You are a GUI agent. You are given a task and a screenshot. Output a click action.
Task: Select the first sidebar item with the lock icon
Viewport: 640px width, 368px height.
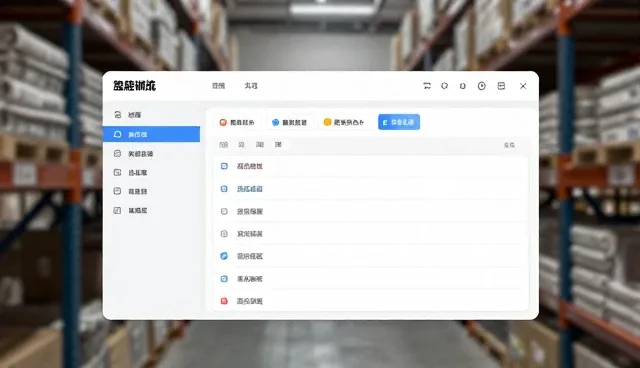tap(151, 115)
